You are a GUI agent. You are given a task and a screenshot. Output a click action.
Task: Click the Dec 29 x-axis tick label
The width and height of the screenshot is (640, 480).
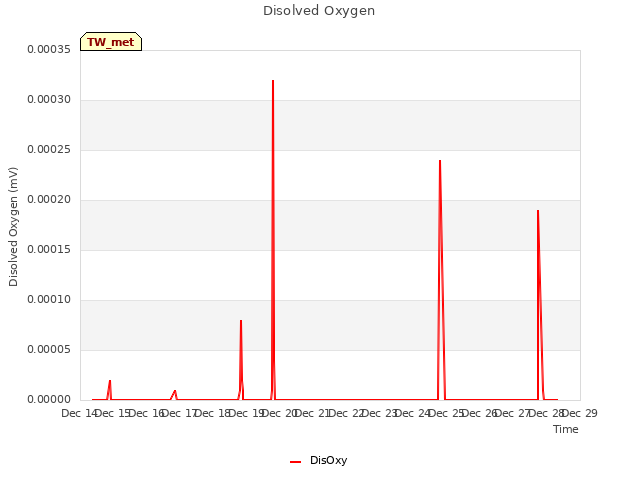pyautogui.click(x=580, y=413)
